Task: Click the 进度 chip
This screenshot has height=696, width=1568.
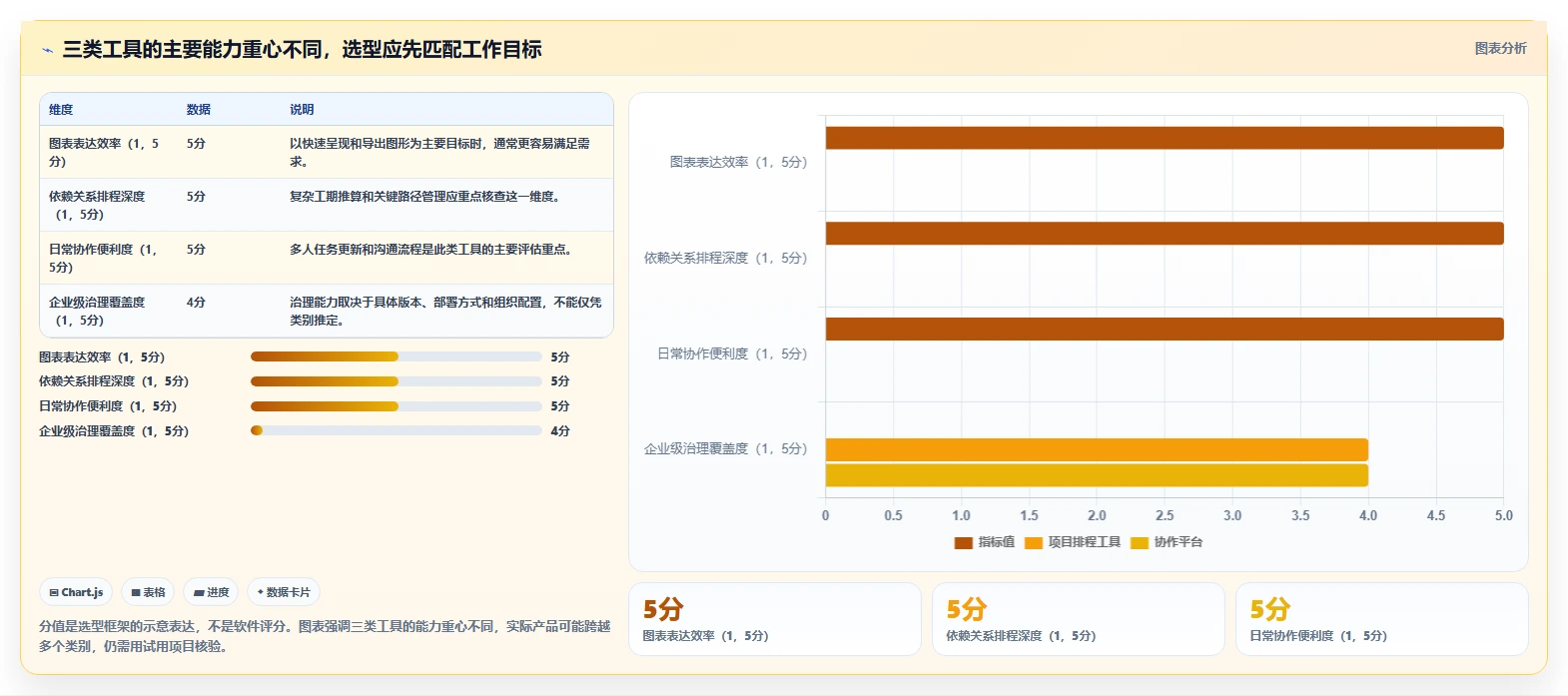Action: coord(211,592)
